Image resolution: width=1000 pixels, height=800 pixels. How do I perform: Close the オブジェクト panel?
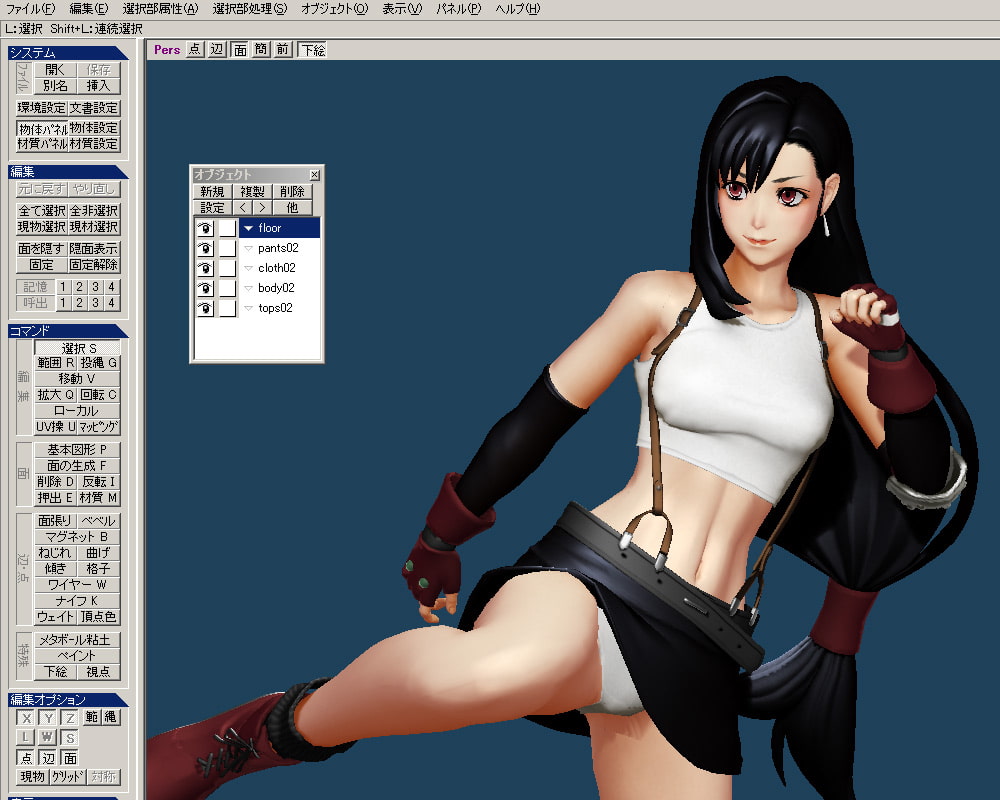[x=314, y=175]
